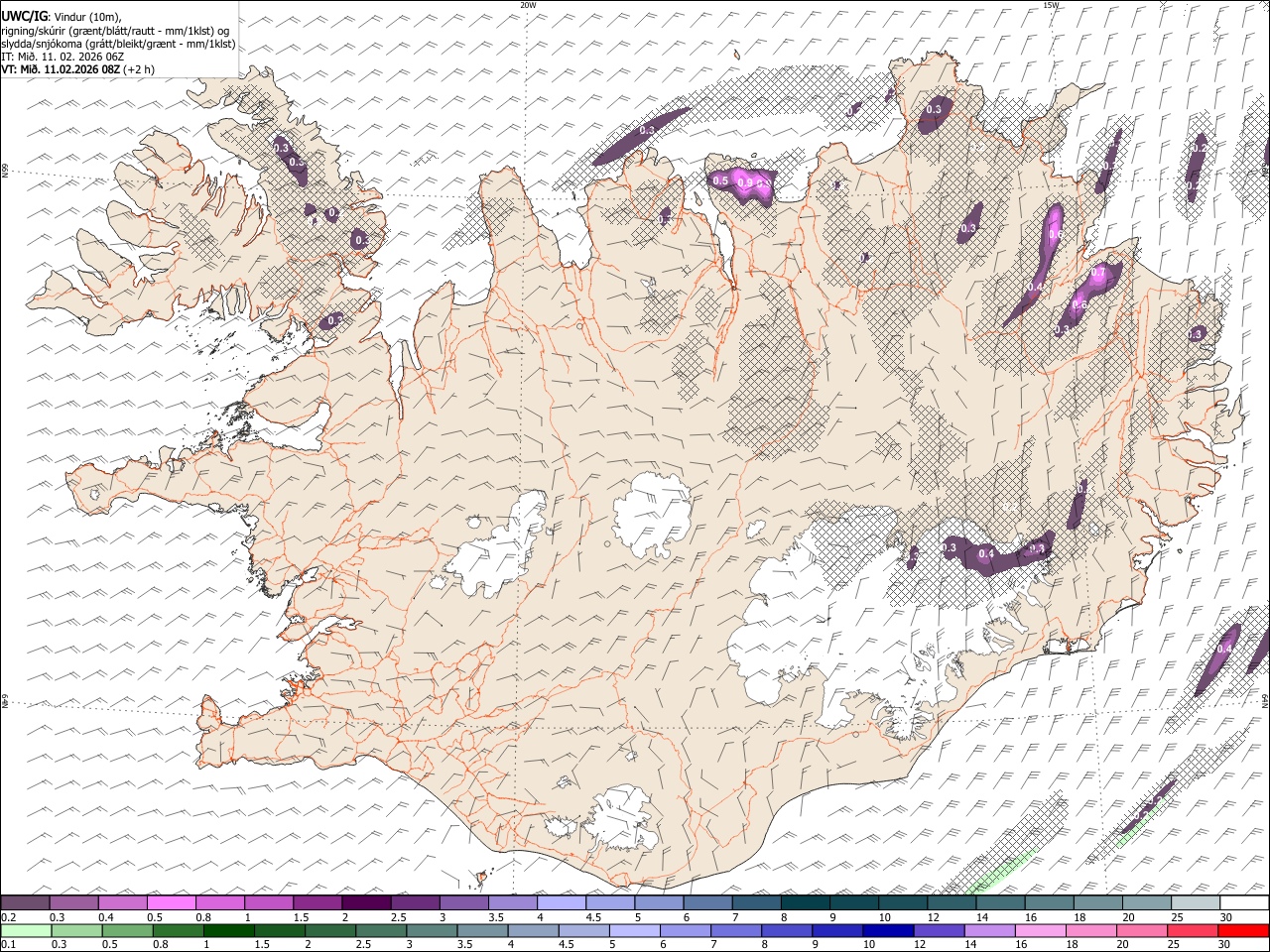Select dark teal 8 swatch in upper legend
The image size is (1270, 952).
tap(806, 903)
